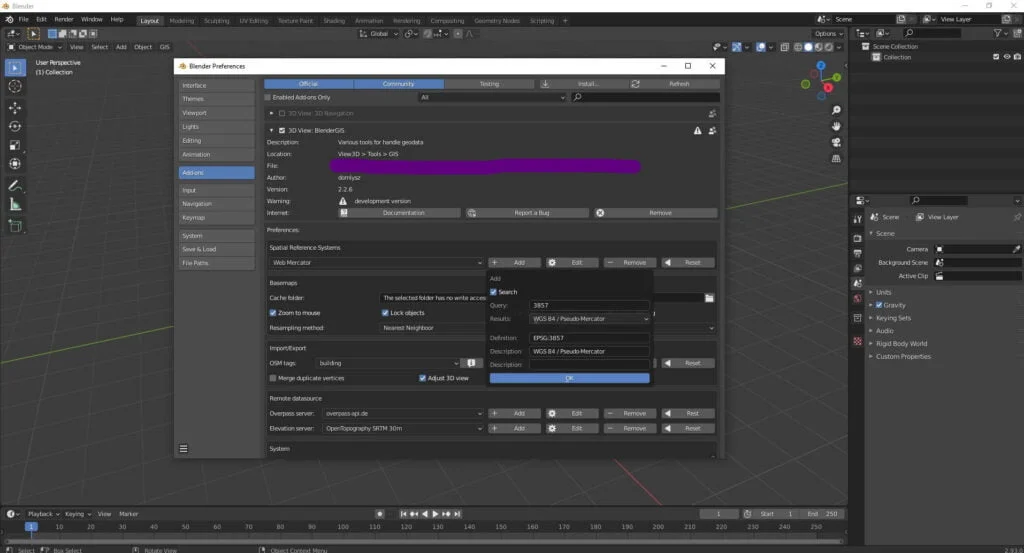1024x553 pixels.
Task: Collapse the 3D View: BlenderGIS add-on expander
Action: pos(272,131)
